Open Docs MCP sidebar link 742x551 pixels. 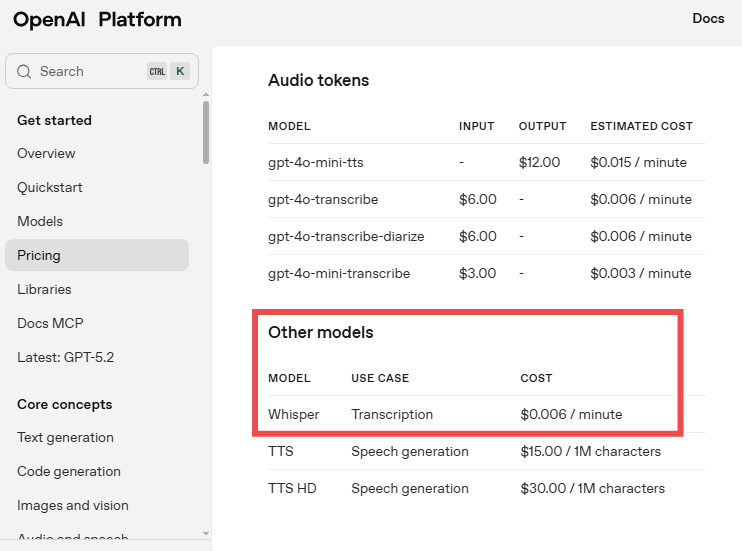[50, 323]
